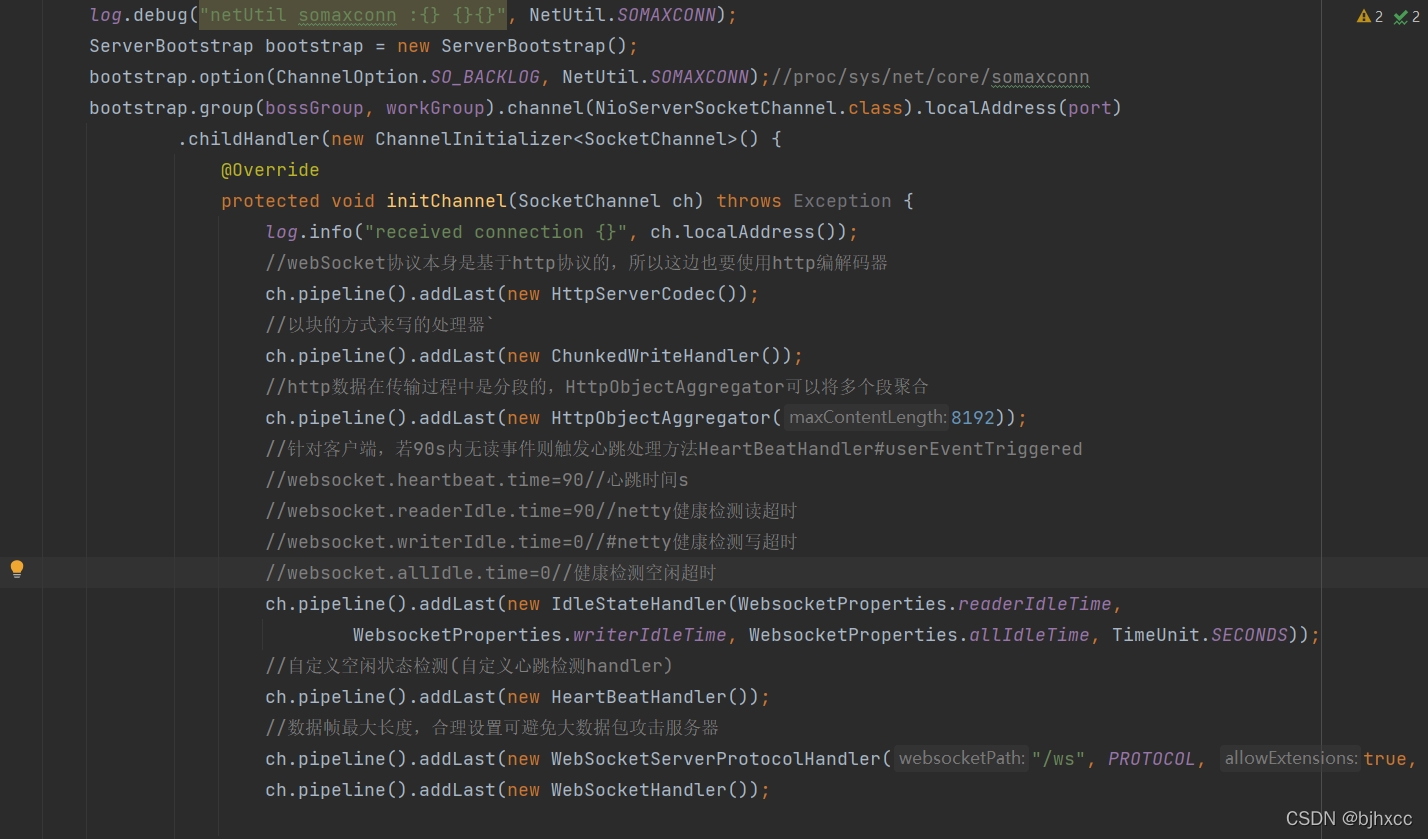The image size is (1428, 839).
Task: Click the PROTOCOL constant
Action: point(1151,759)
